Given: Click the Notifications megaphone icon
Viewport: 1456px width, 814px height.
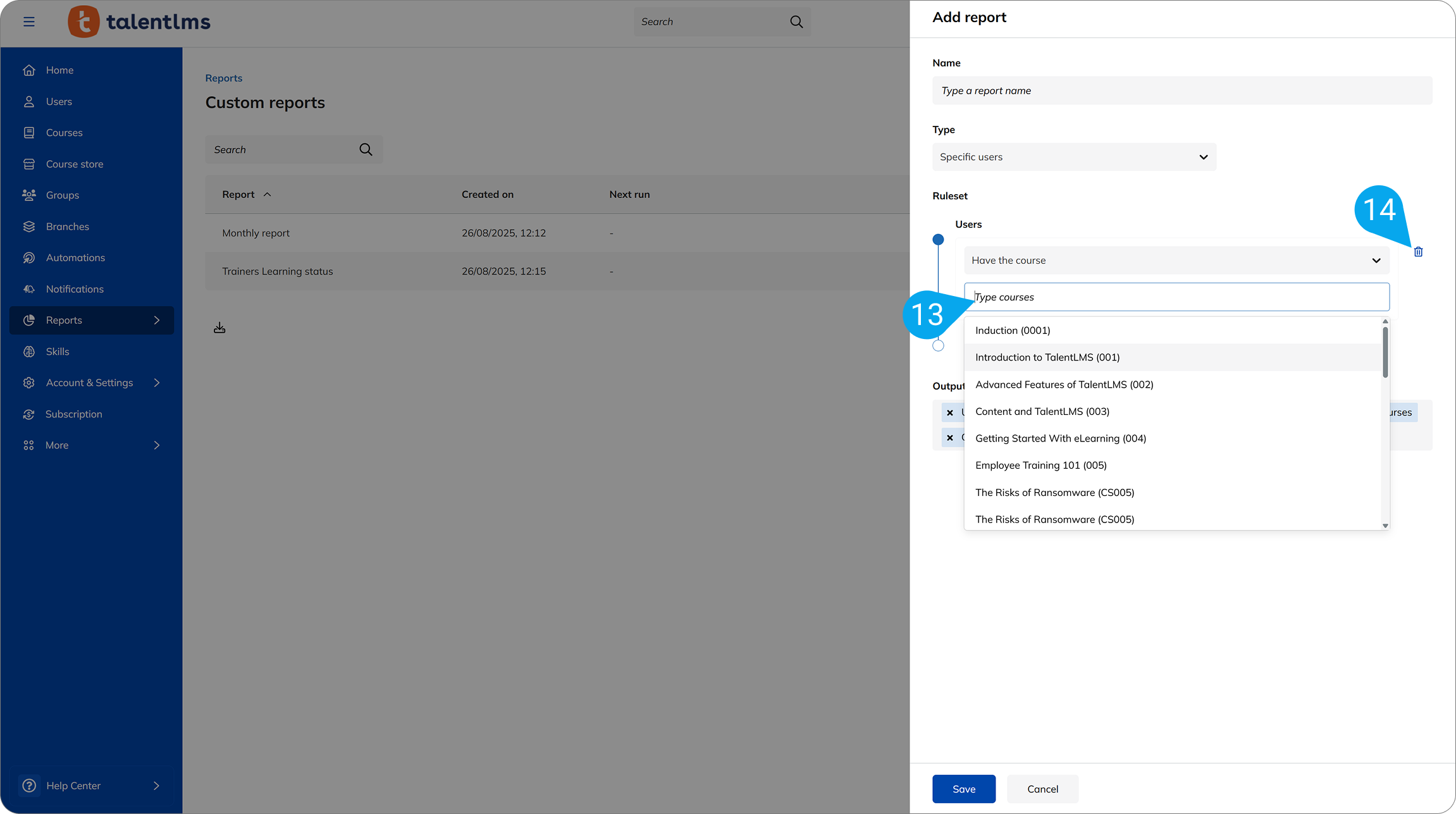Looking at the screenshot, I should click(x=29, y=288).
